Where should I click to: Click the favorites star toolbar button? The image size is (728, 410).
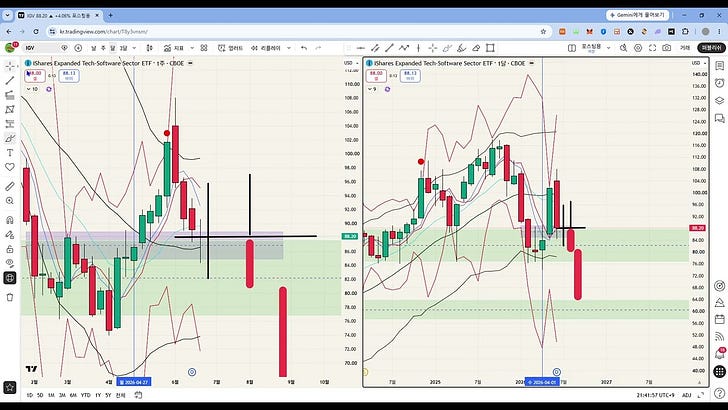click(10, 387)
